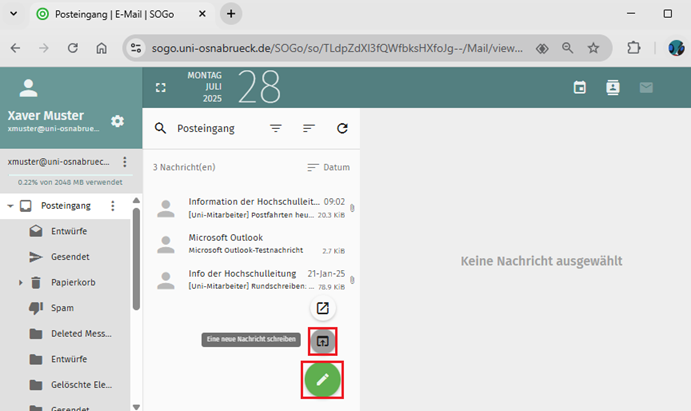Toggle fullscreen view of the mail list
The image size is (691, 411).
161,88
